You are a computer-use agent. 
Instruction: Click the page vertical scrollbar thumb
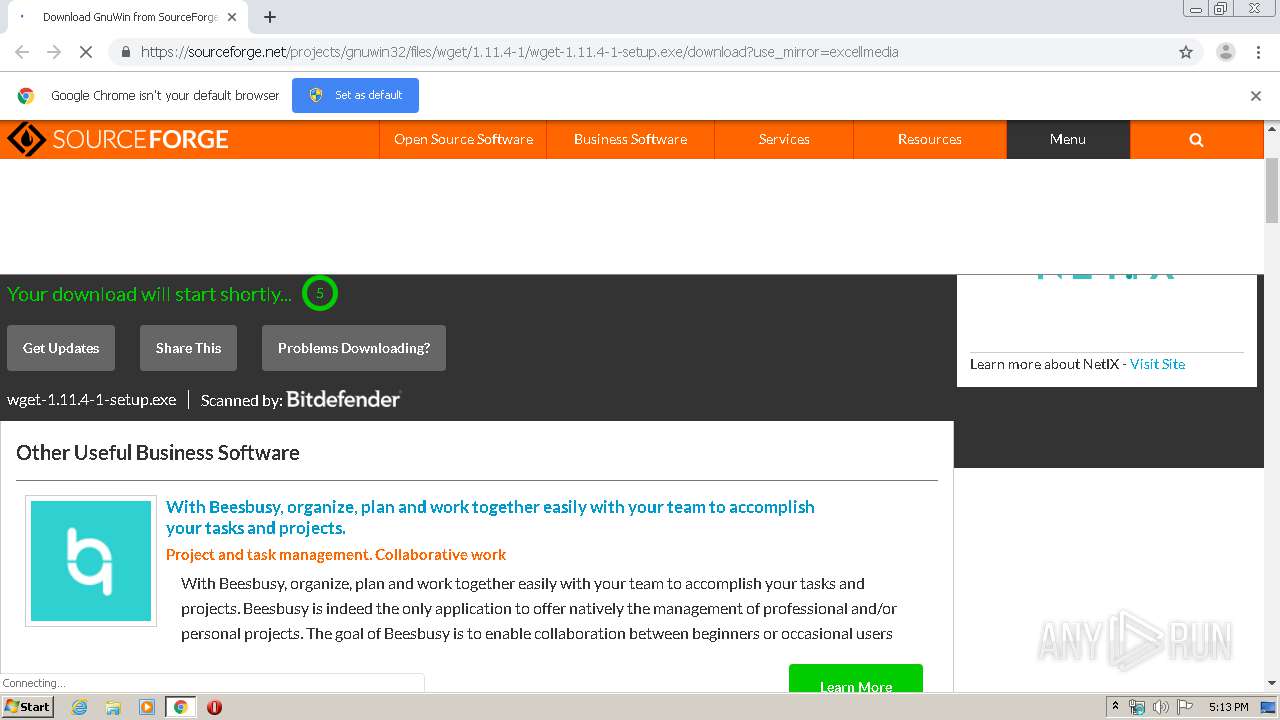(x=1272, y=190)
